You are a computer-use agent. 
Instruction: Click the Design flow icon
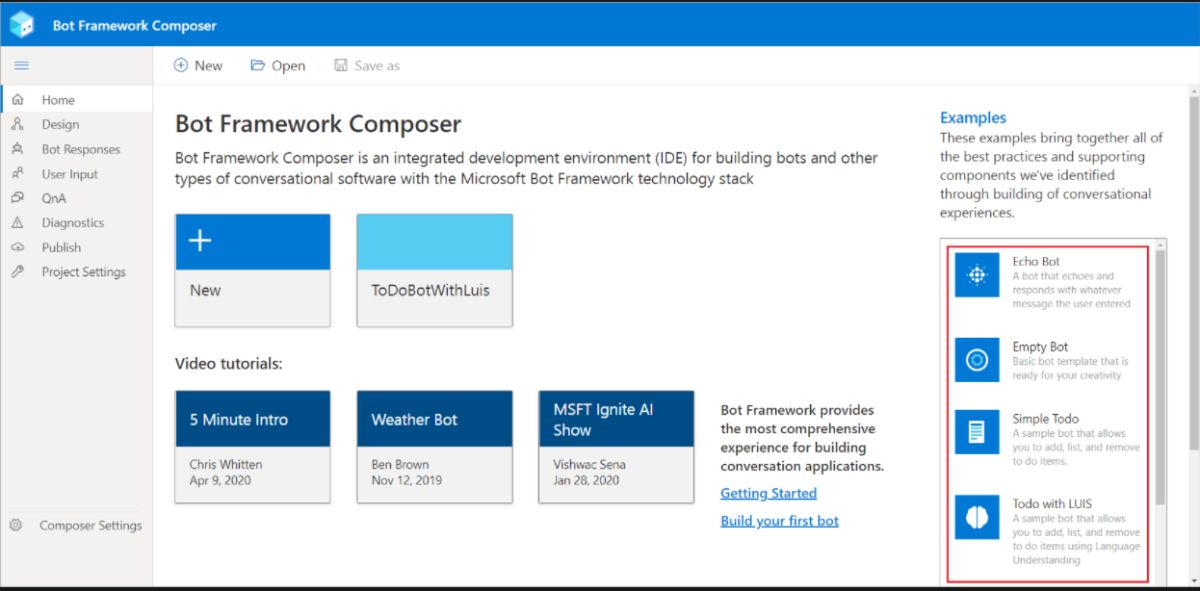[17, 124]
